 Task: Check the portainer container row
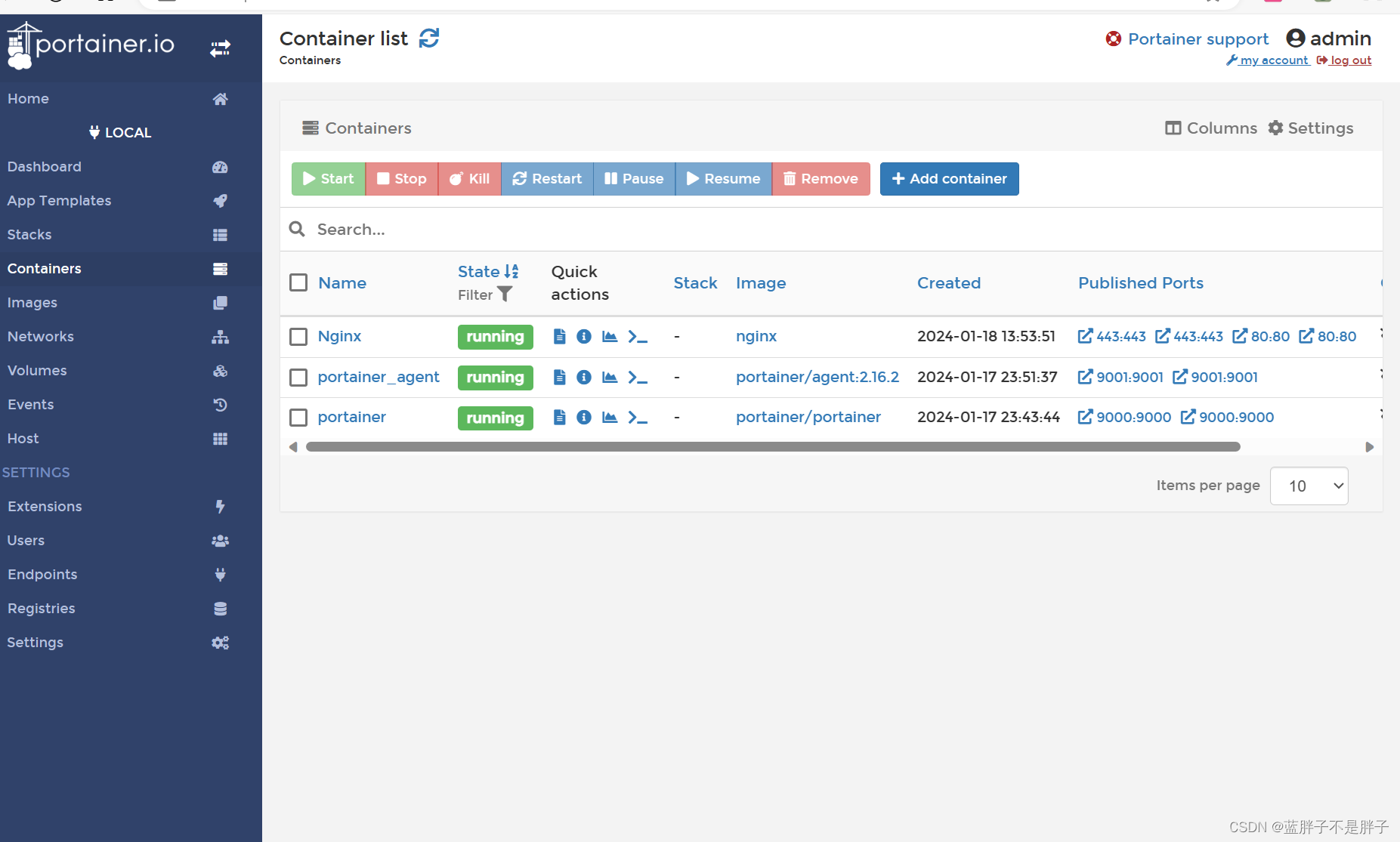(298, 417)
